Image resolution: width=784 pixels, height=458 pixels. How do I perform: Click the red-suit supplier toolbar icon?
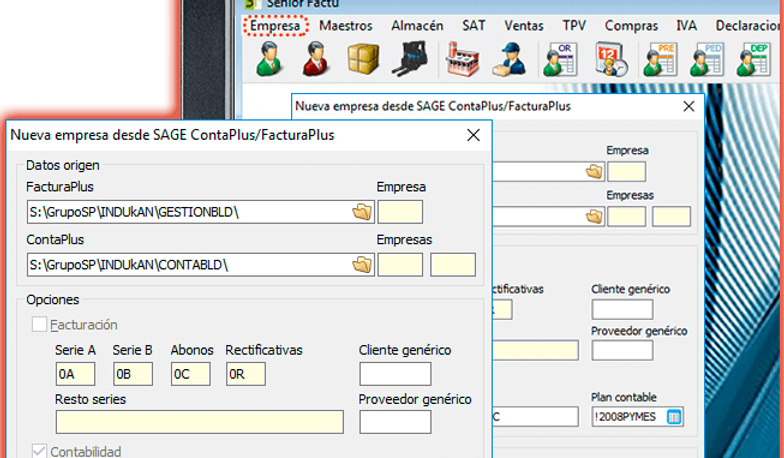tap(316, 59)
